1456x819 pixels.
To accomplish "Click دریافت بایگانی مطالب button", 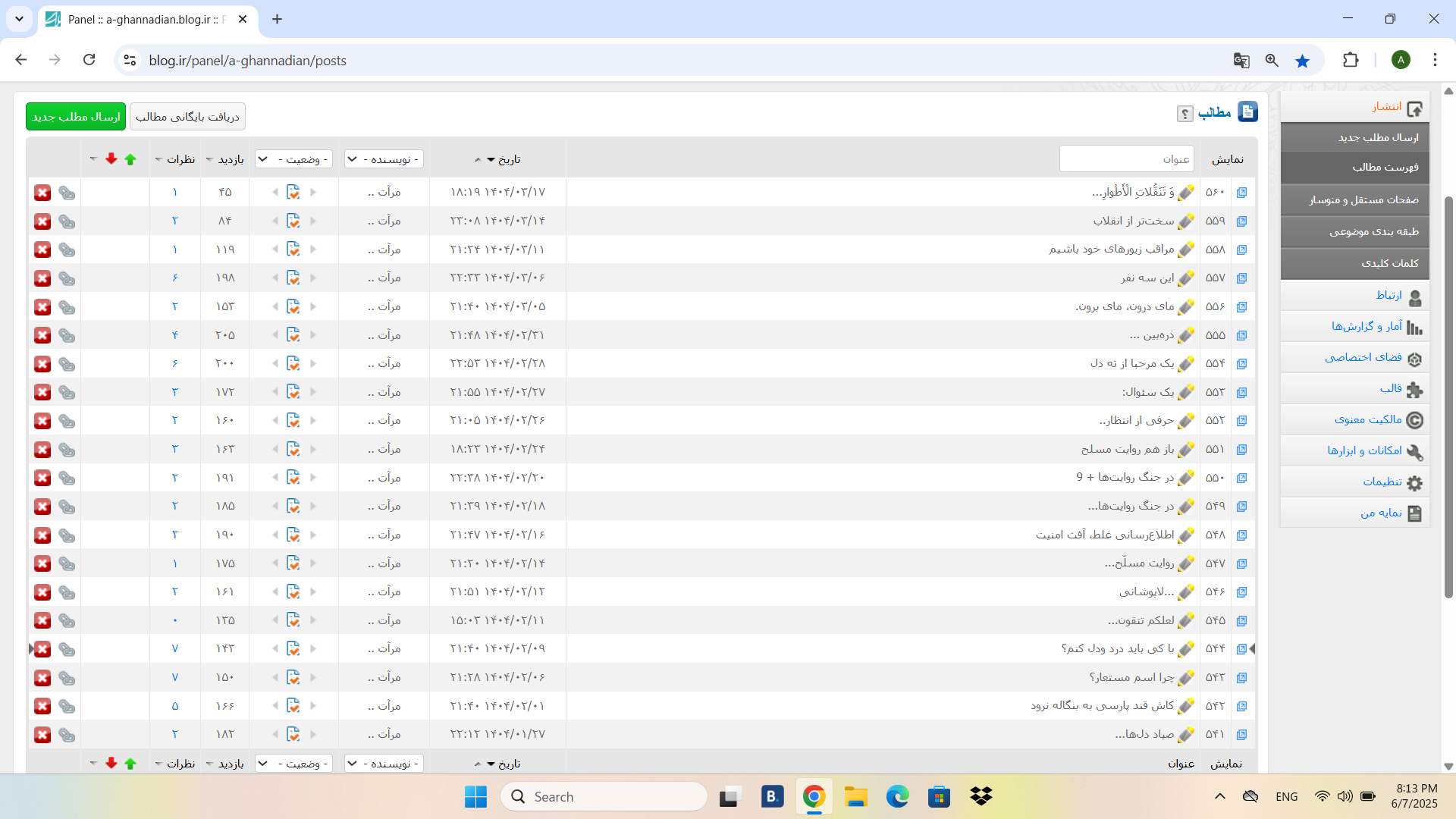I will 187,117.
